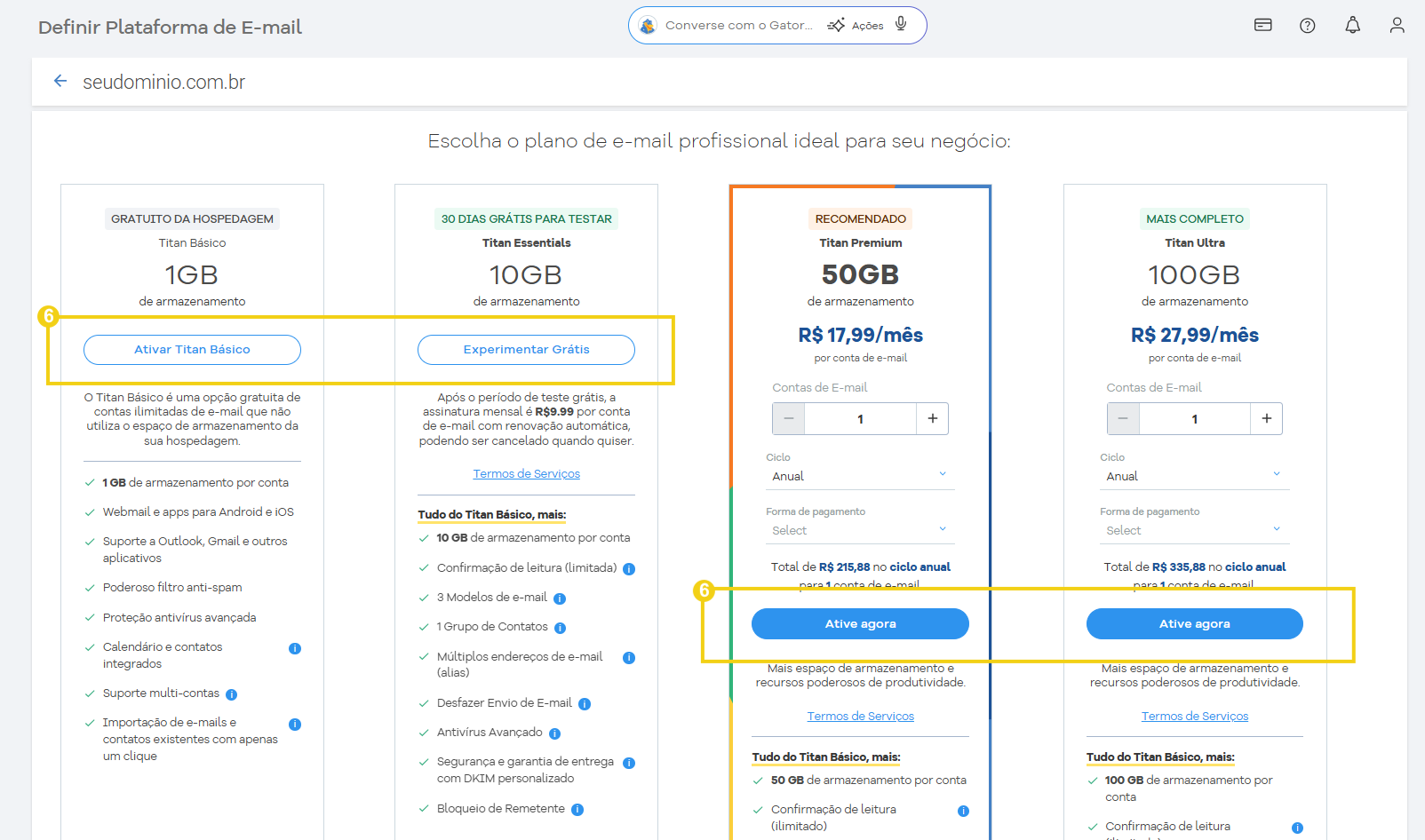
Task: Open the notifications bell
Action: [1352, 25]
